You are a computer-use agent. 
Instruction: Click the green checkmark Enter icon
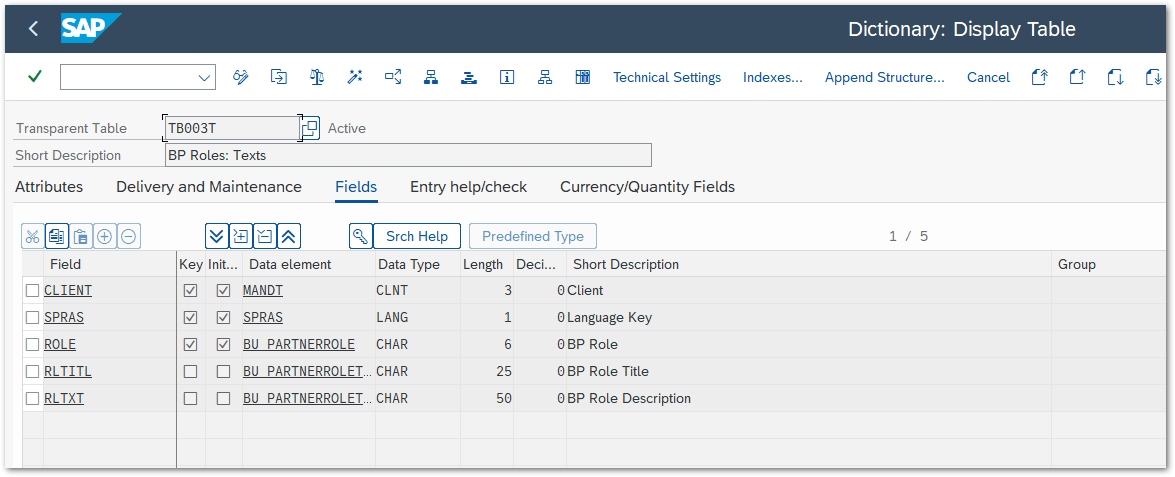coord(35,77)
